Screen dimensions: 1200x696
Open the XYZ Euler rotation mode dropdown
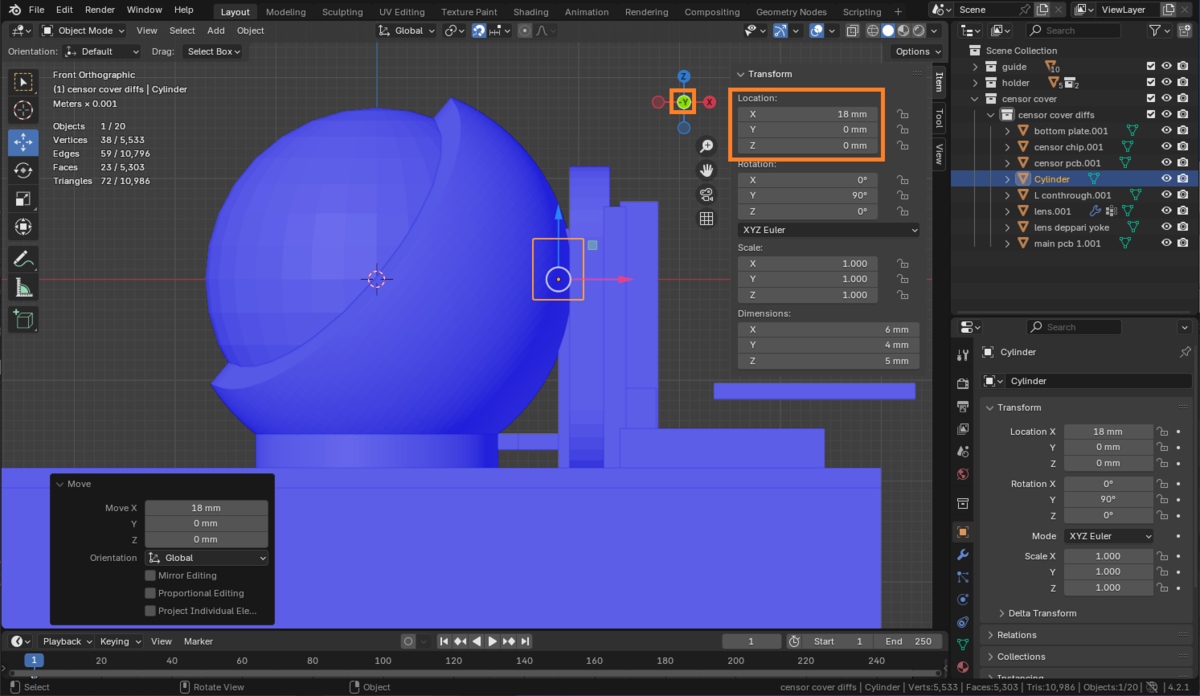[829, 230]
